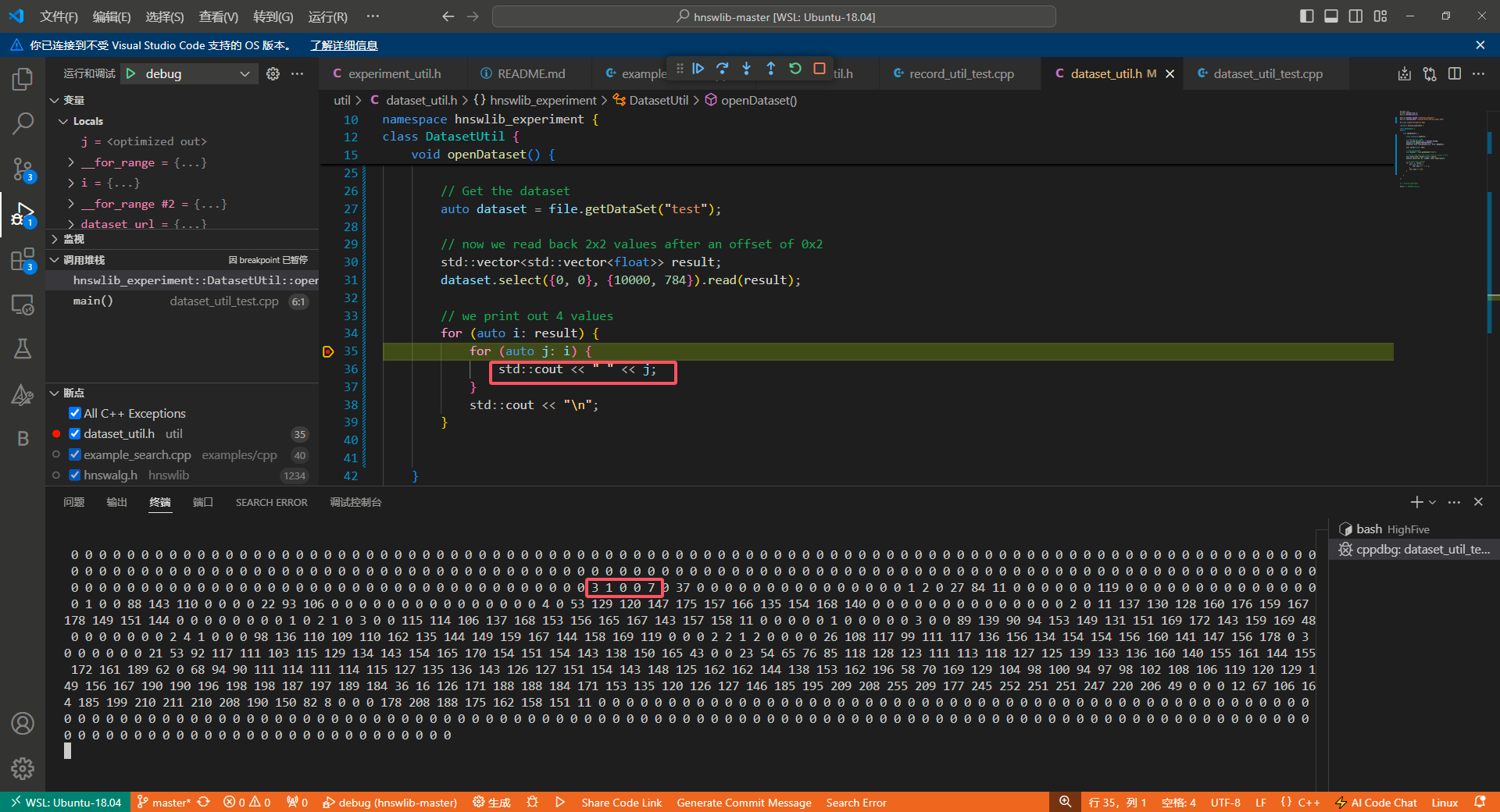Viewport: 1500px width, 812px height.
Task: Click Continue in the debug toolbar
Action: pyautogui.click(x=698, y=69)
